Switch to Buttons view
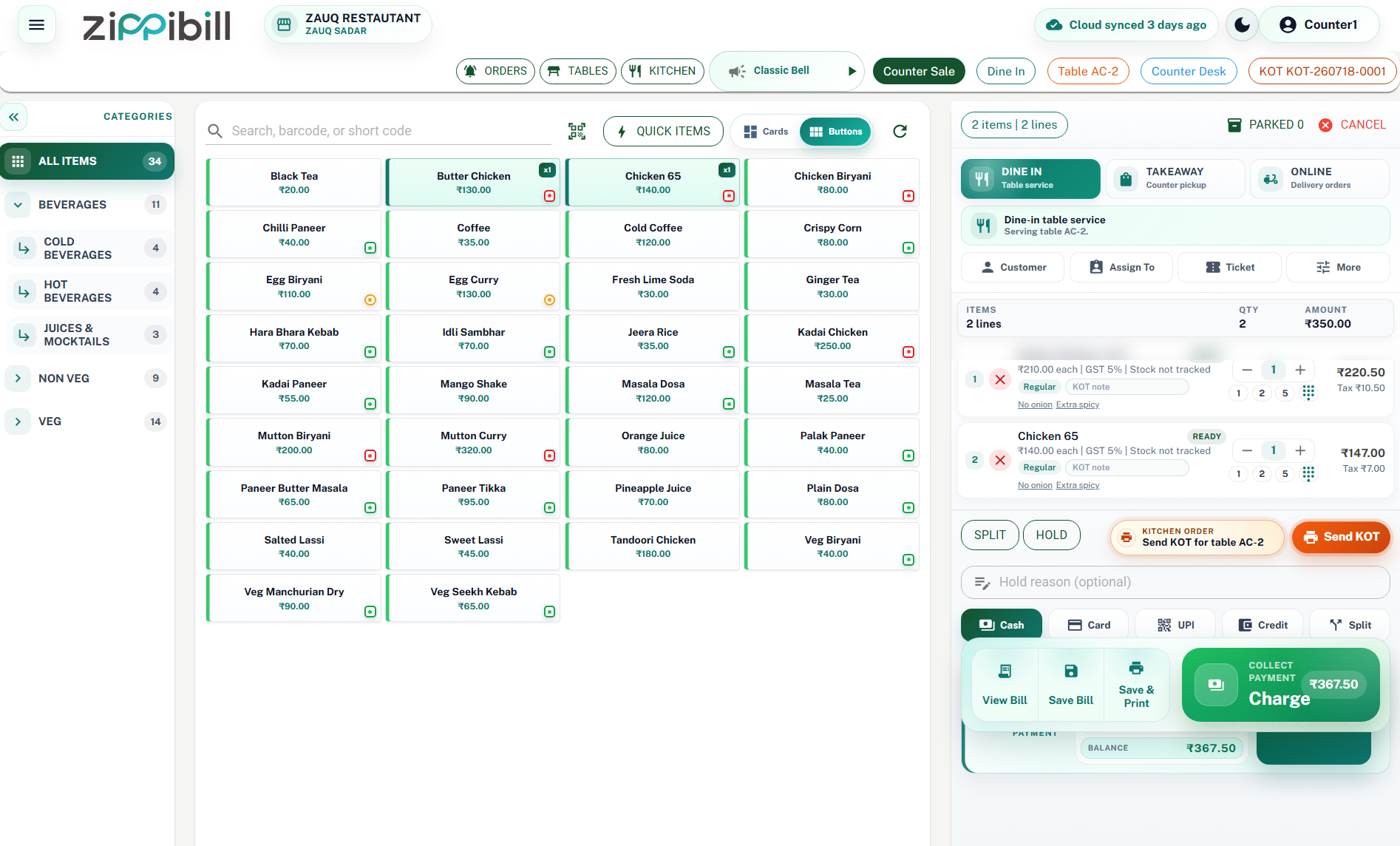 pyautogui.click(x=836, y=132)
